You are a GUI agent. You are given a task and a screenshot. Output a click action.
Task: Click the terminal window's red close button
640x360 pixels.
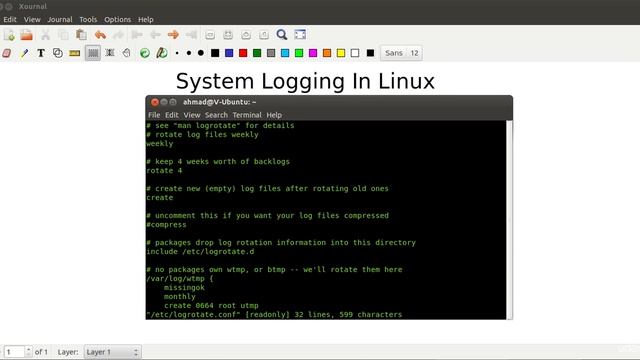click(x=155, y=102)
